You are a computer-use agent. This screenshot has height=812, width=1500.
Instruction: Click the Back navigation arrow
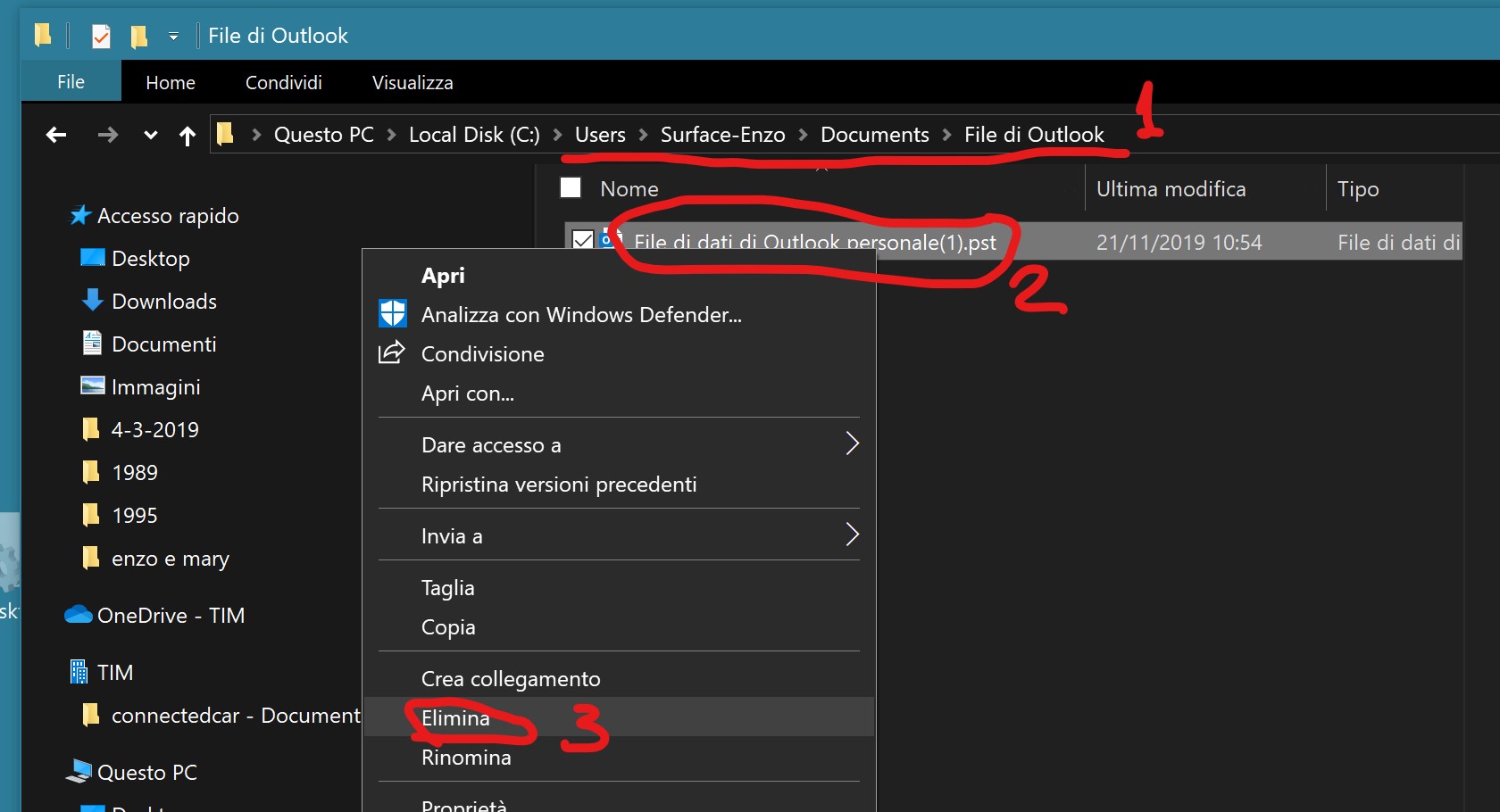pyautogui.click(x=56, y=135)
